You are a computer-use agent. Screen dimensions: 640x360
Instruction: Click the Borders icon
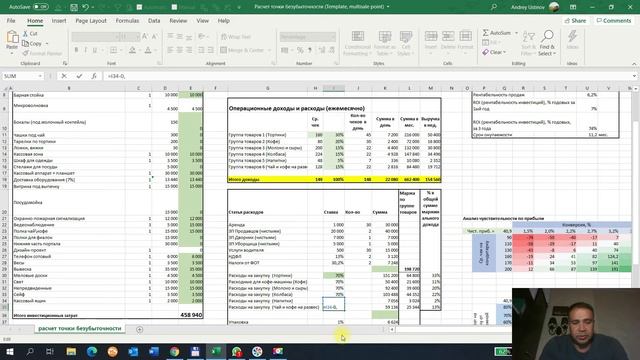113,50
